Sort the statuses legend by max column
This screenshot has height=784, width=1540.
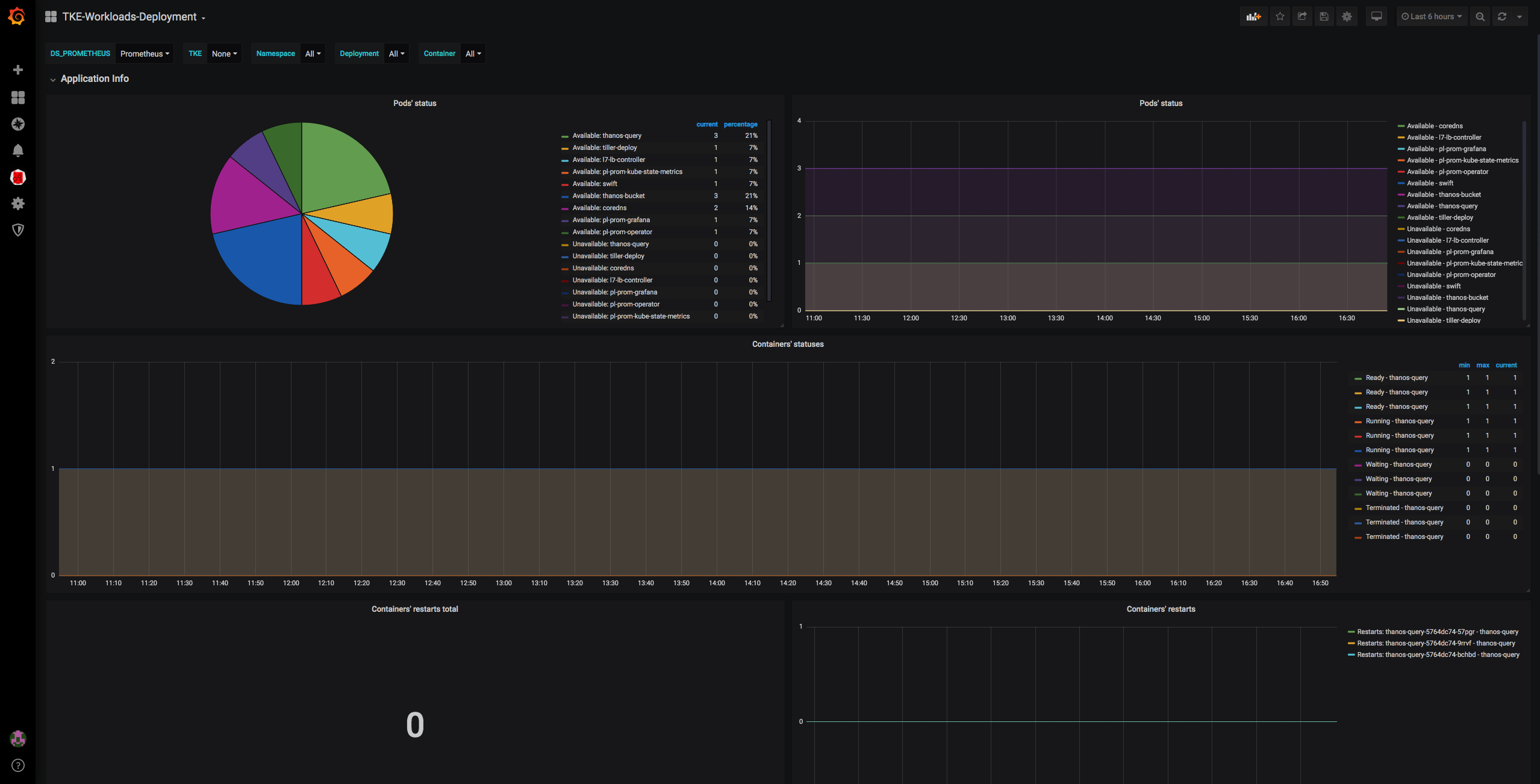coord(1482,366)
